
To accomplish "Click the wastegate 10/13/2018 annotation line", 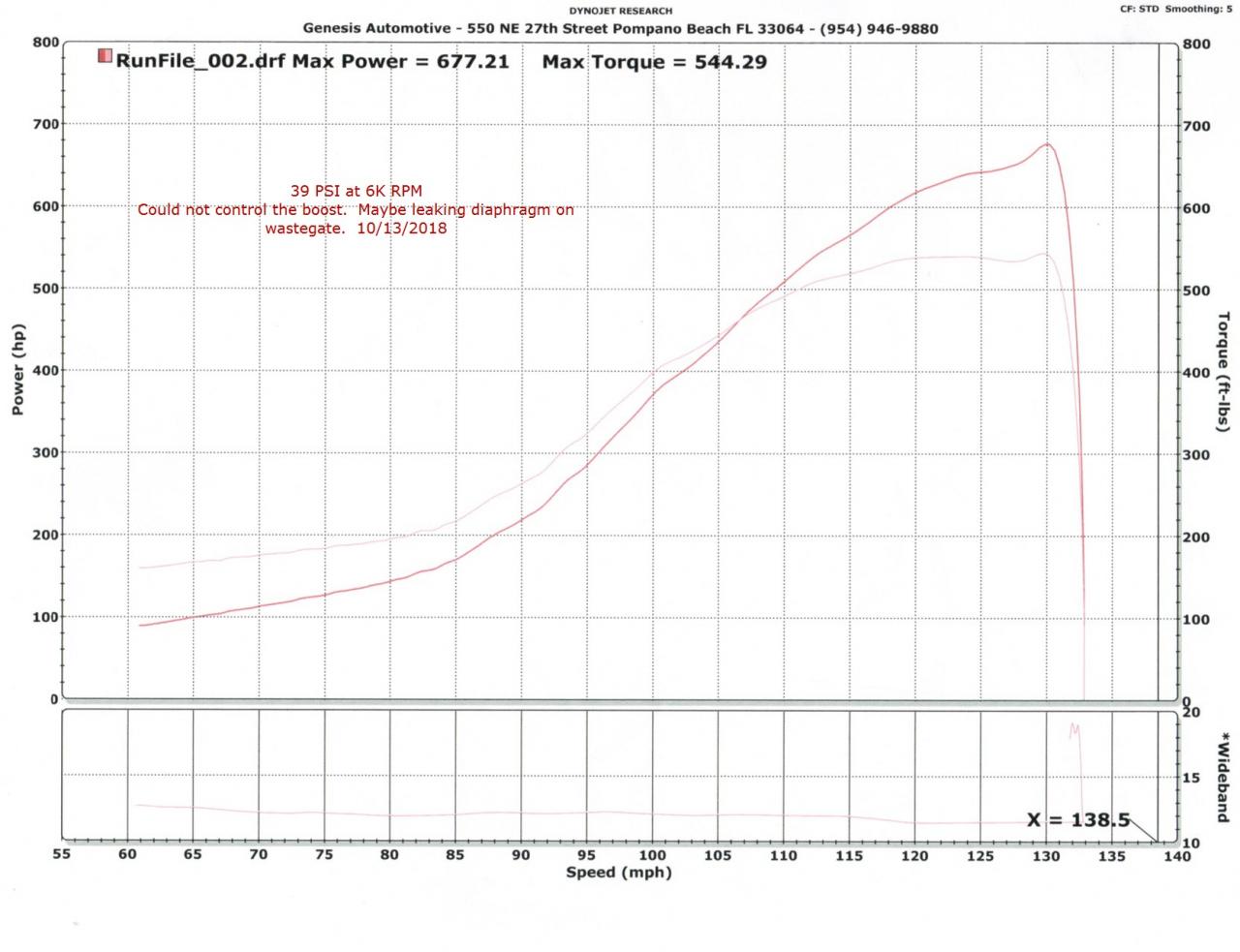I will pos(356,229).
